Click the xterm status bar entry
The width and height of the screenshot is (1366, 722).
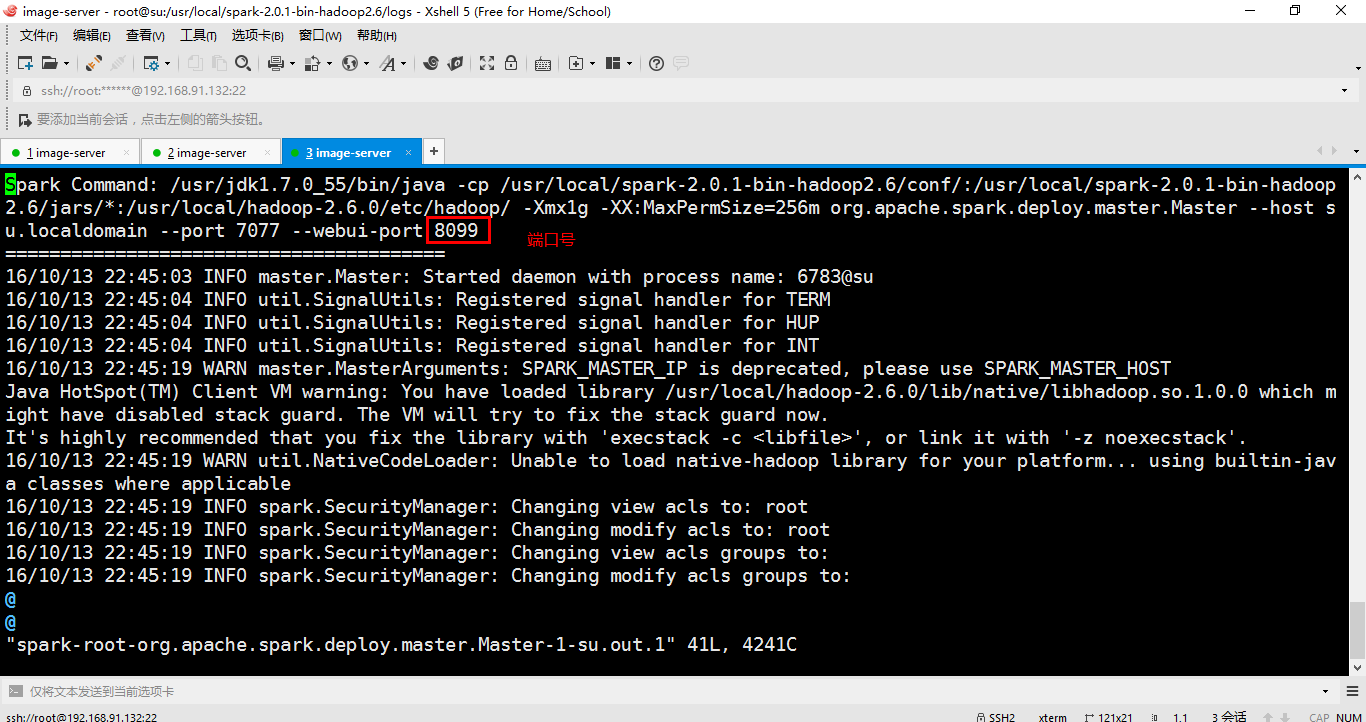click(1053, 717)
